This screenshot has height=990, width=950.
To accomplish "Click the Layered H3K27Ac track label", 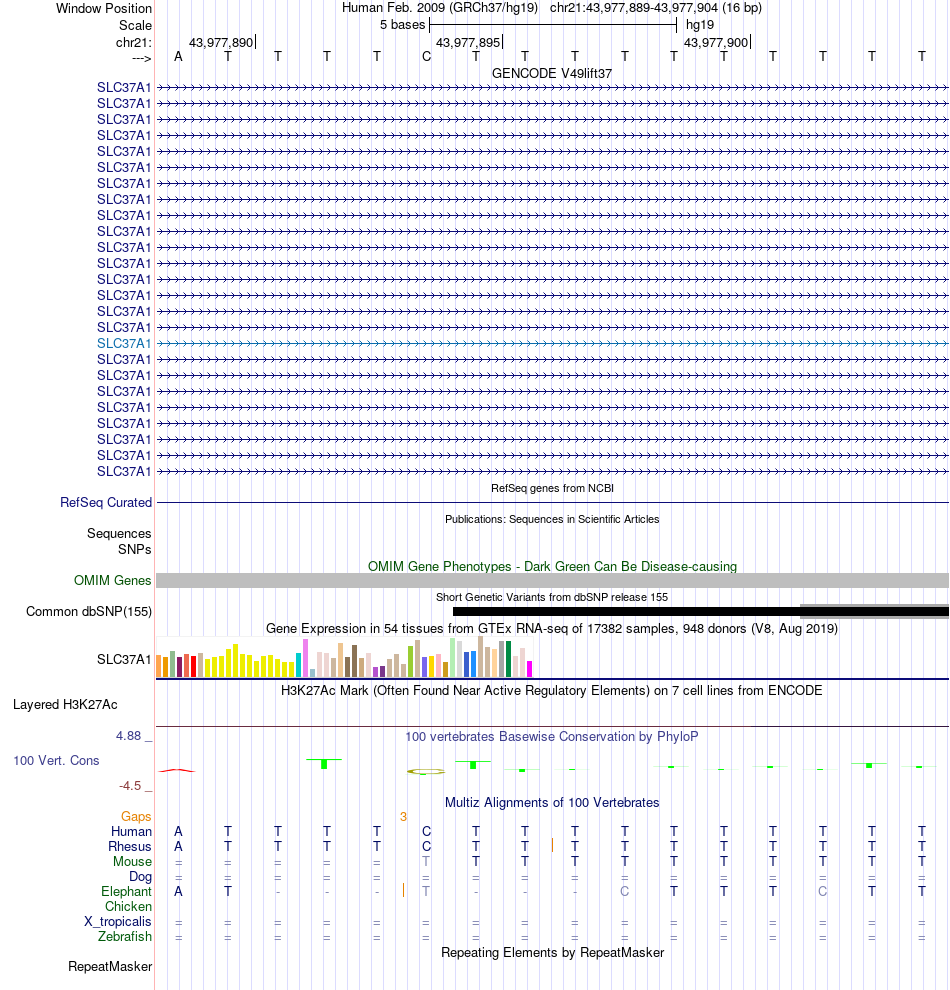I will click(65, 705).
